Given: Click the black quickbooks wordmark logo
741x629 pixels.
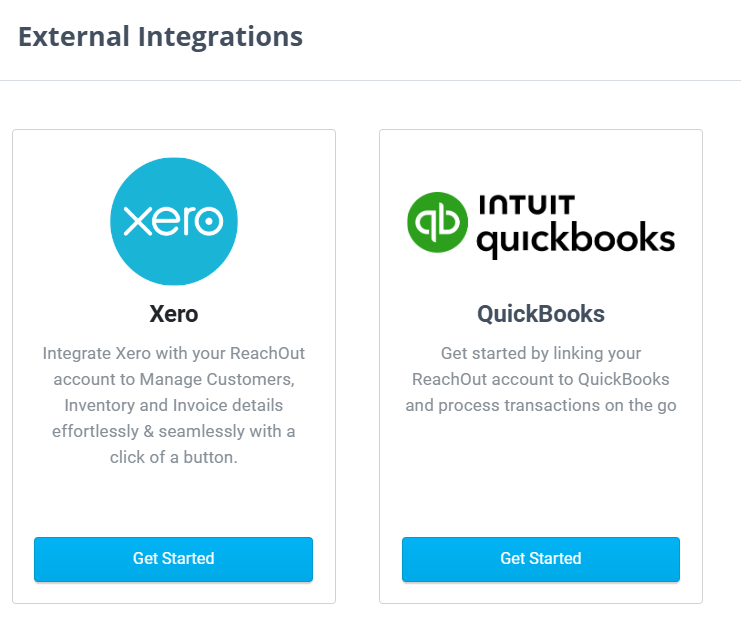Looking at the screenshot, I should pos(576,240).
